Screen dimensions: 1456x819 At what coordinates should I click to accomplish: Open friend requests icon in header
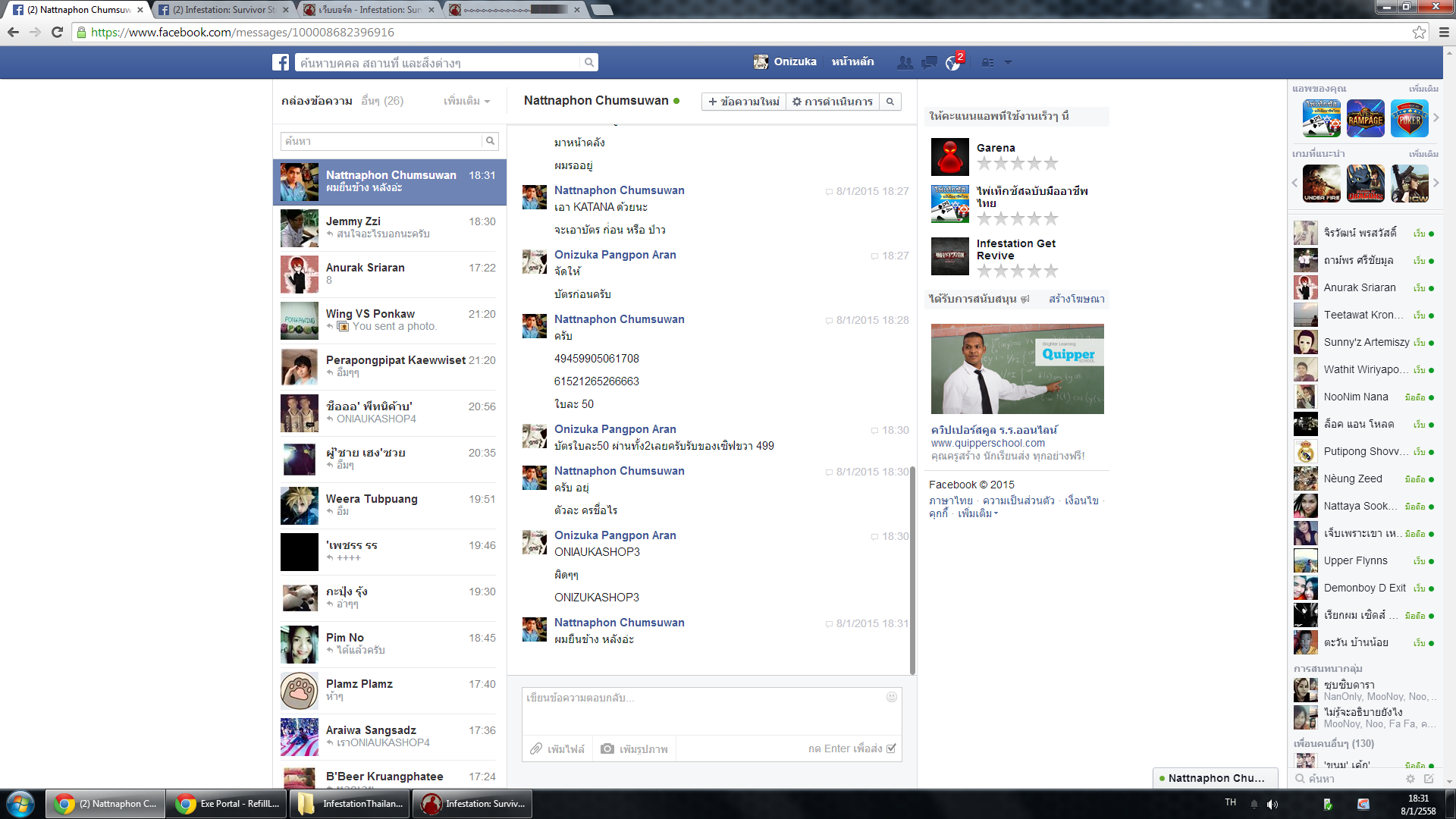click(x=905, y=62)
